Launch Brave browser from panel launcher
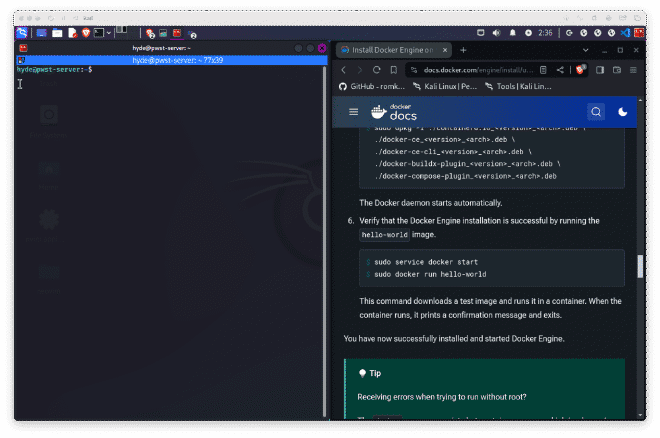Screen dimensions: 660x438 coord(86,33)
